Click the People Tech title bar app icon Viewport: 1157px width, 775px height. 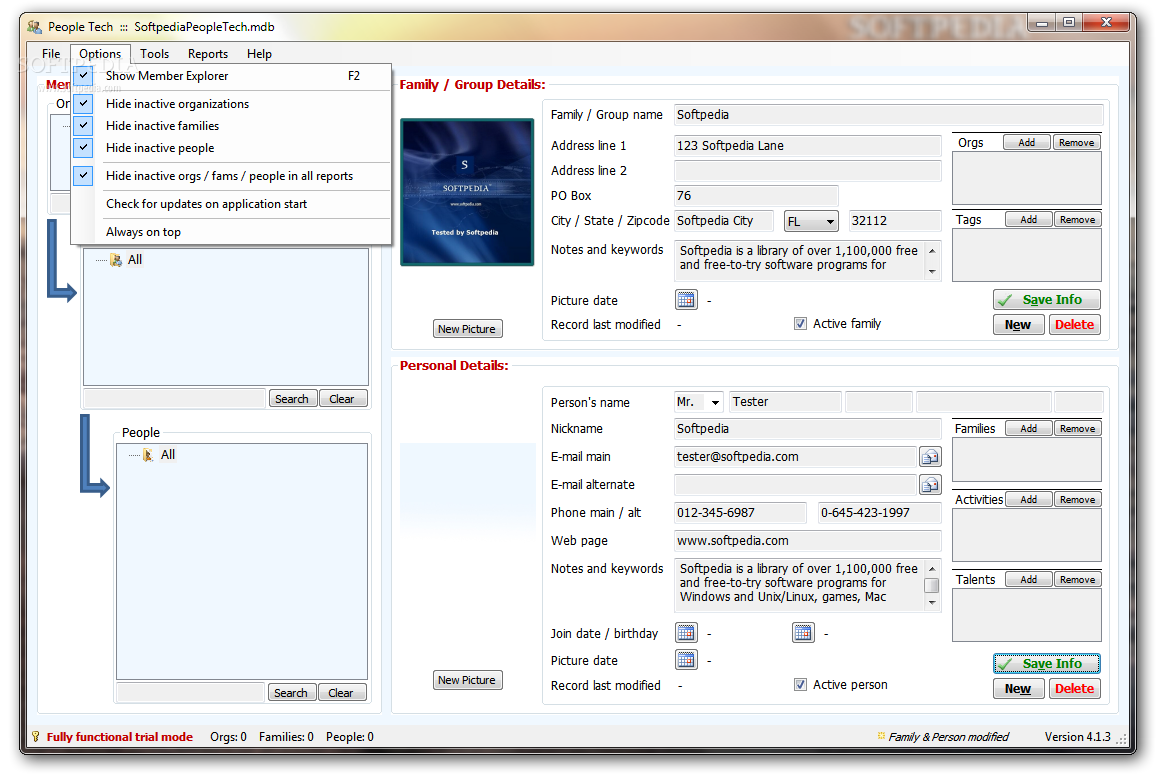(x=34, y=27)
